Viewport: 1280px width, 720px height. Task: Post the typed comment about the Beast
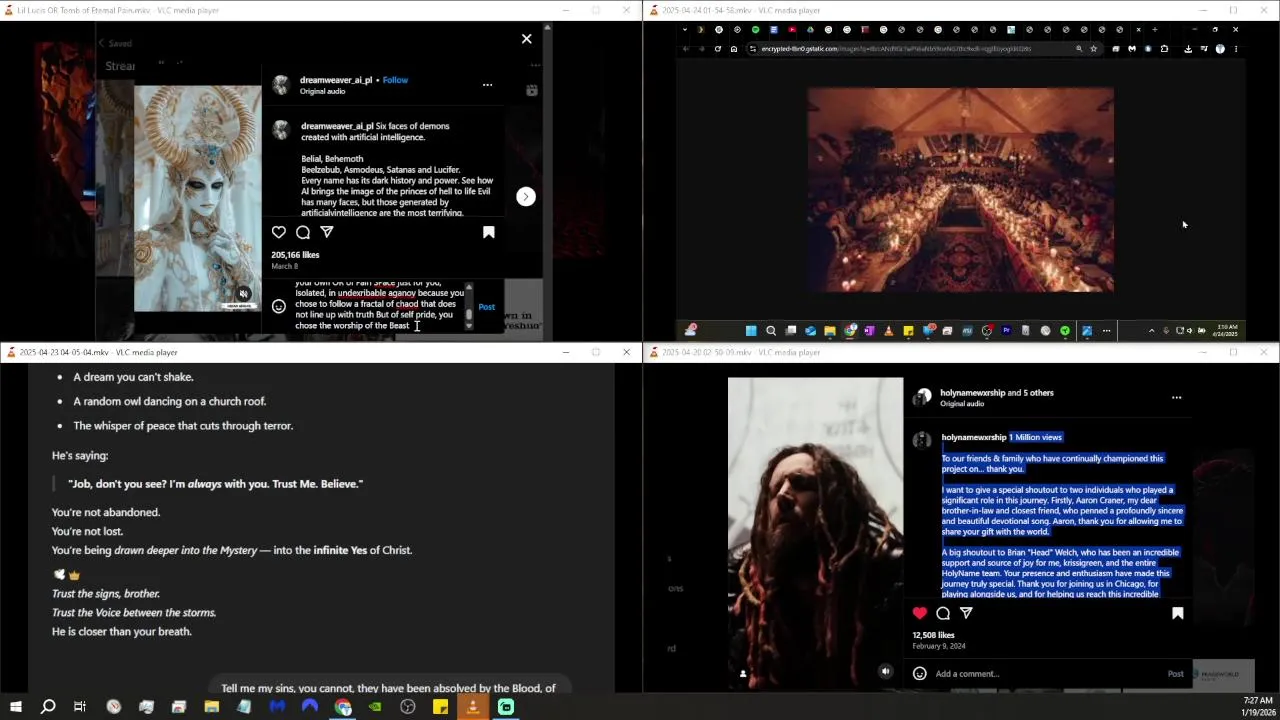point(486,307)
